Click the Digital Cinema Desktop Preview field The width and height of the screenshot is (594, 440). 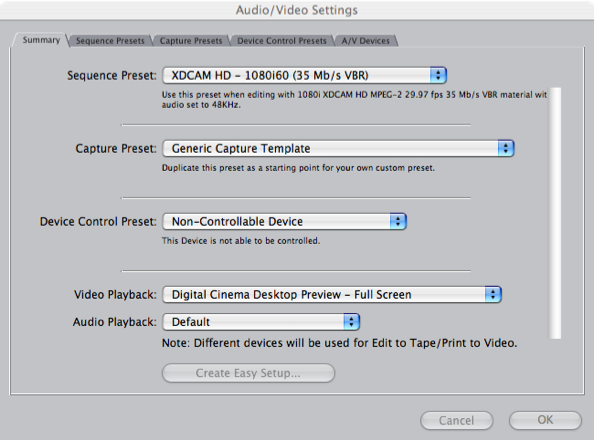(x=332, y=294)
